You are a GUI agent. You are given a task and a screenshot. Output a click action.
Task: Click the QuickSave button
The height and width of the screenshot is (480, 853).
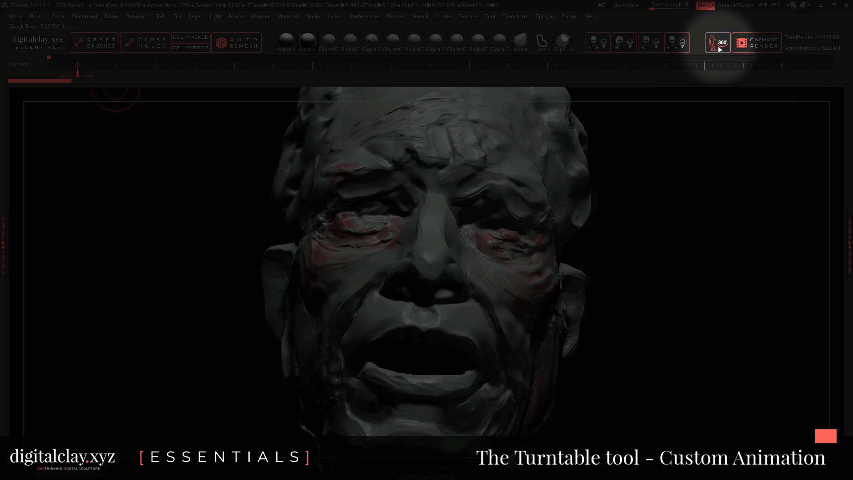(x=626, y=5)
